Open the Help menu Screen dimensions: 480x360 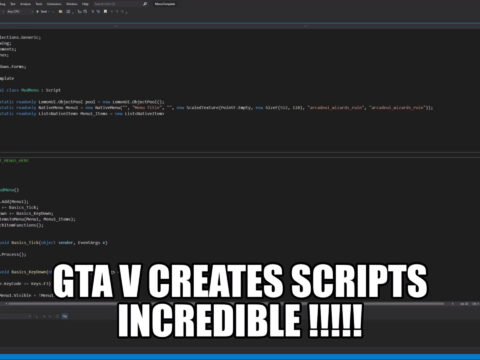[85, 4]
